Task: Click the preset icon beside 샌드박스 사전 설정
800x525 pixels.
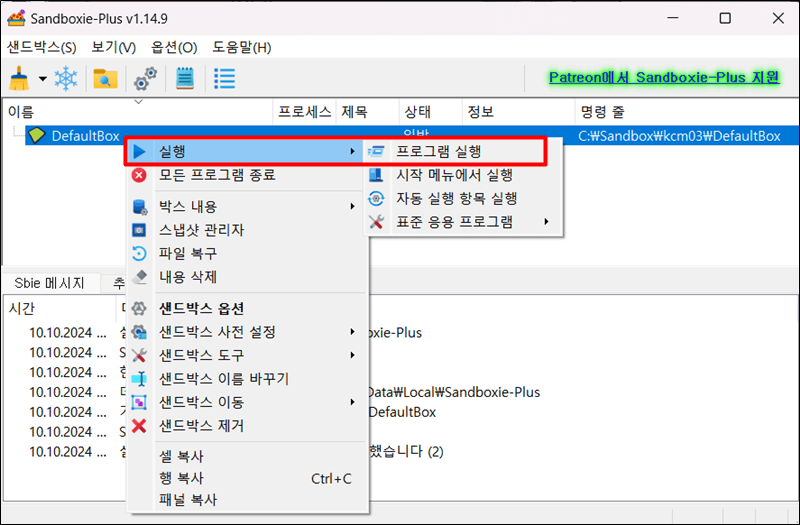Action: click(x=139, y=332)
